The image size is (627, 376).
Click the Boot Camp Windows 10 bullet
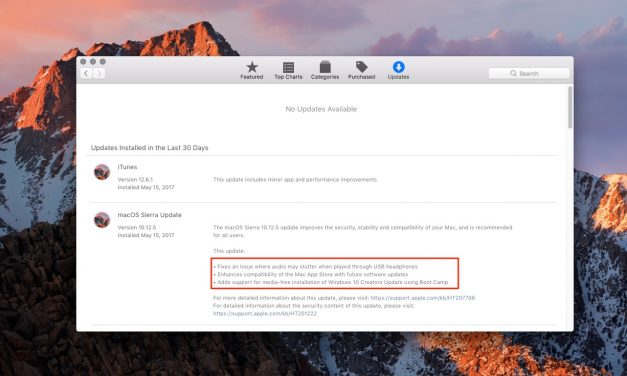[x=331, y=282]
